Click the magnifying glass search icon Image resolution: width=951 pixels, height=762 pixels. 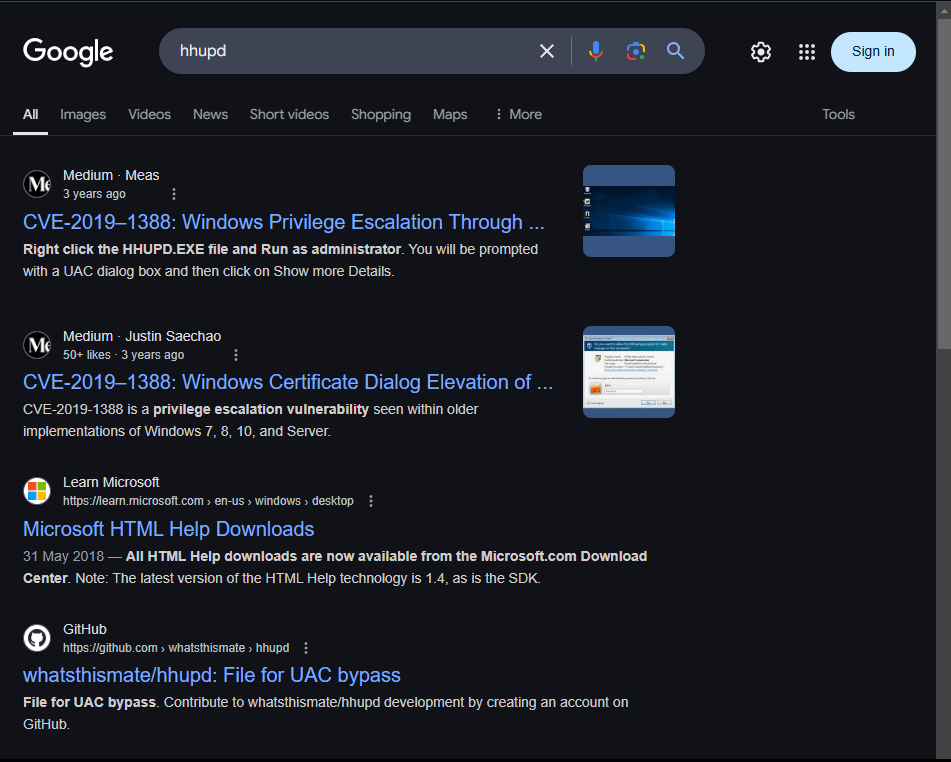[x=675, y=51]
